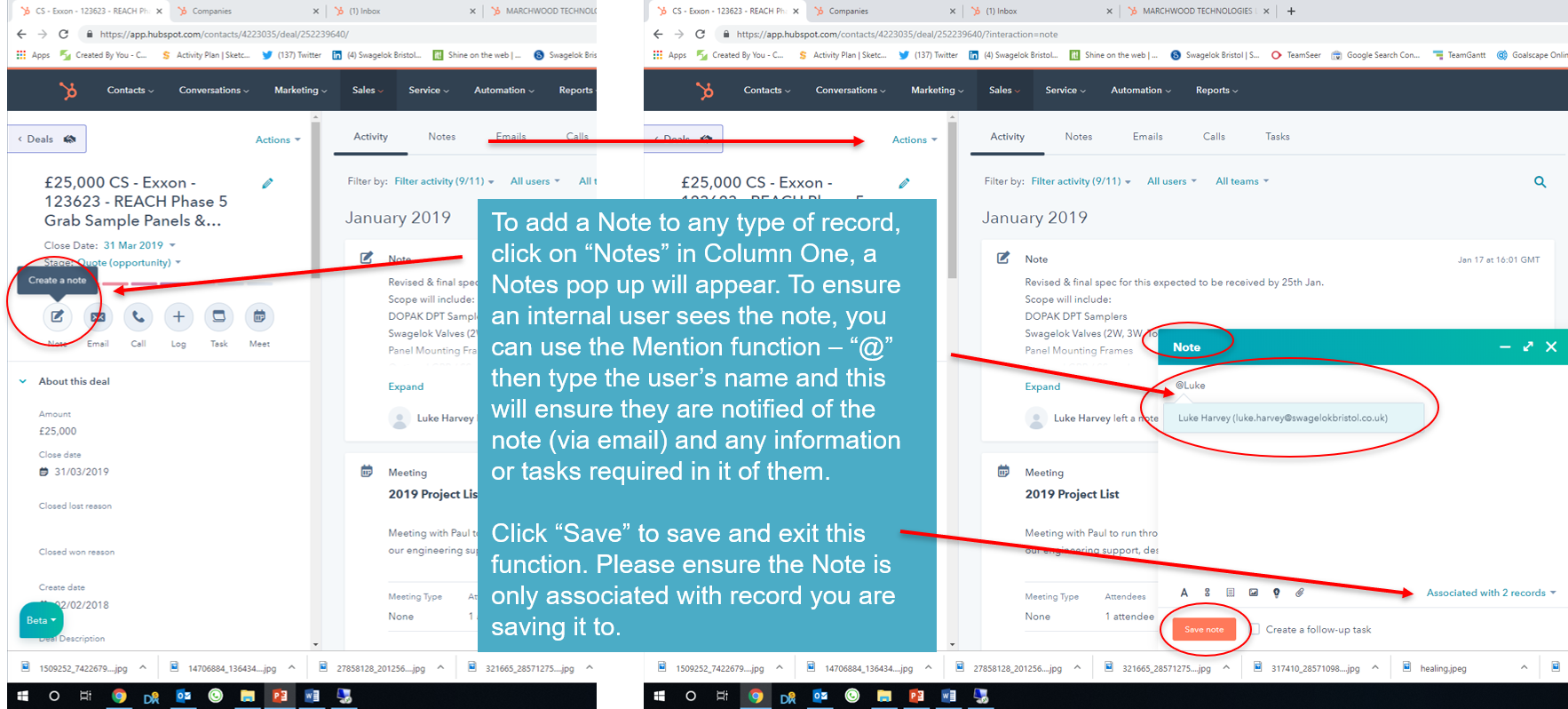Open the TeamGantt bookmark
Image resolution: width=1568 pixels, height=709 pixels.
(1458, 55)
